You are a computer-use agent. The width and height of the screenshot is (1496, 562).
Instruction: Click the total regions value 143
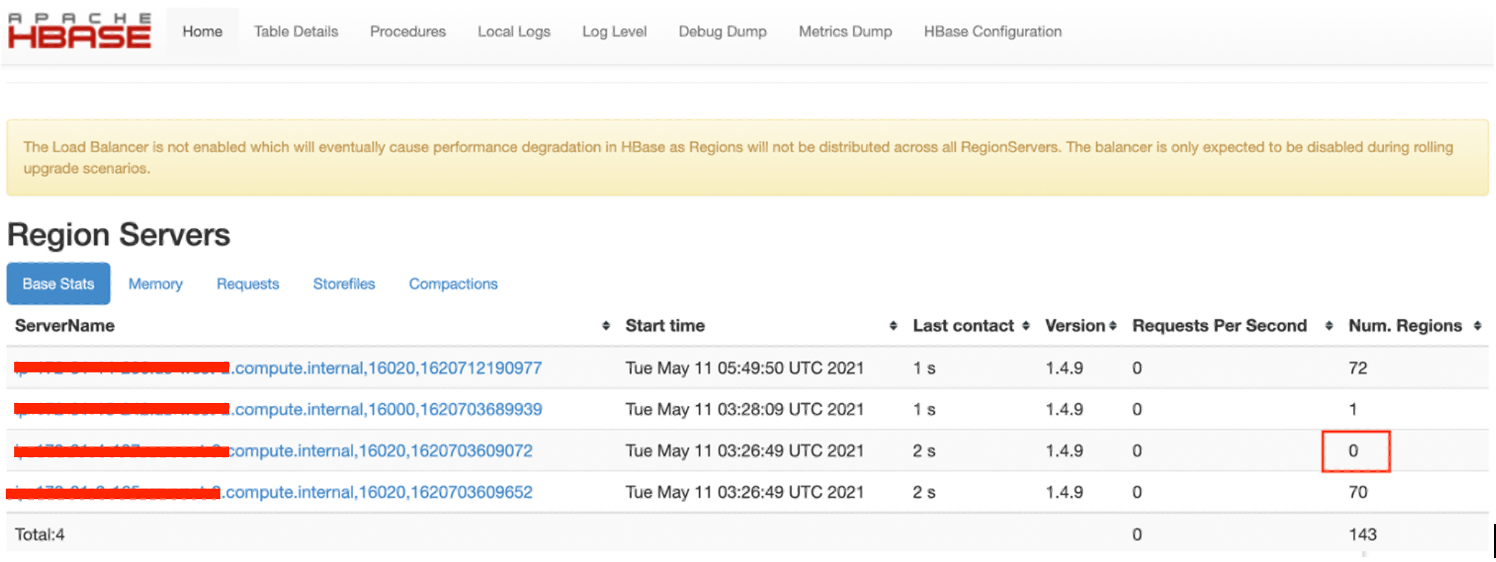tap(1362, 534)
